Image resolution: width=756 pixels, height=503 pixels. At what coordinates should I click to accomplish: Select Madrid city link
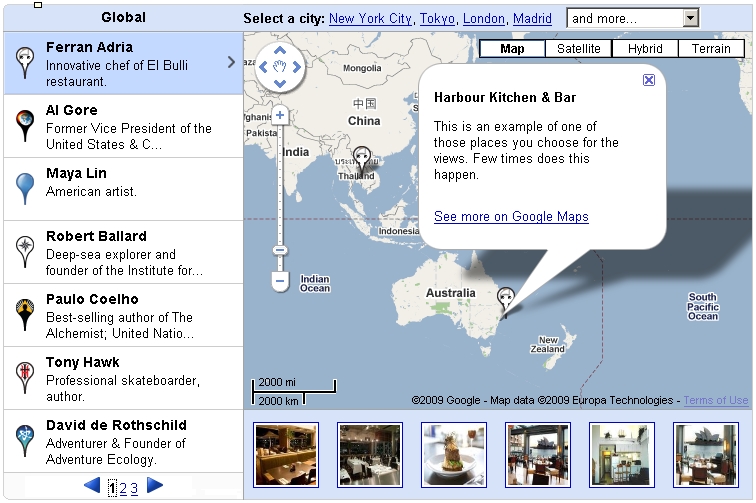532,18
